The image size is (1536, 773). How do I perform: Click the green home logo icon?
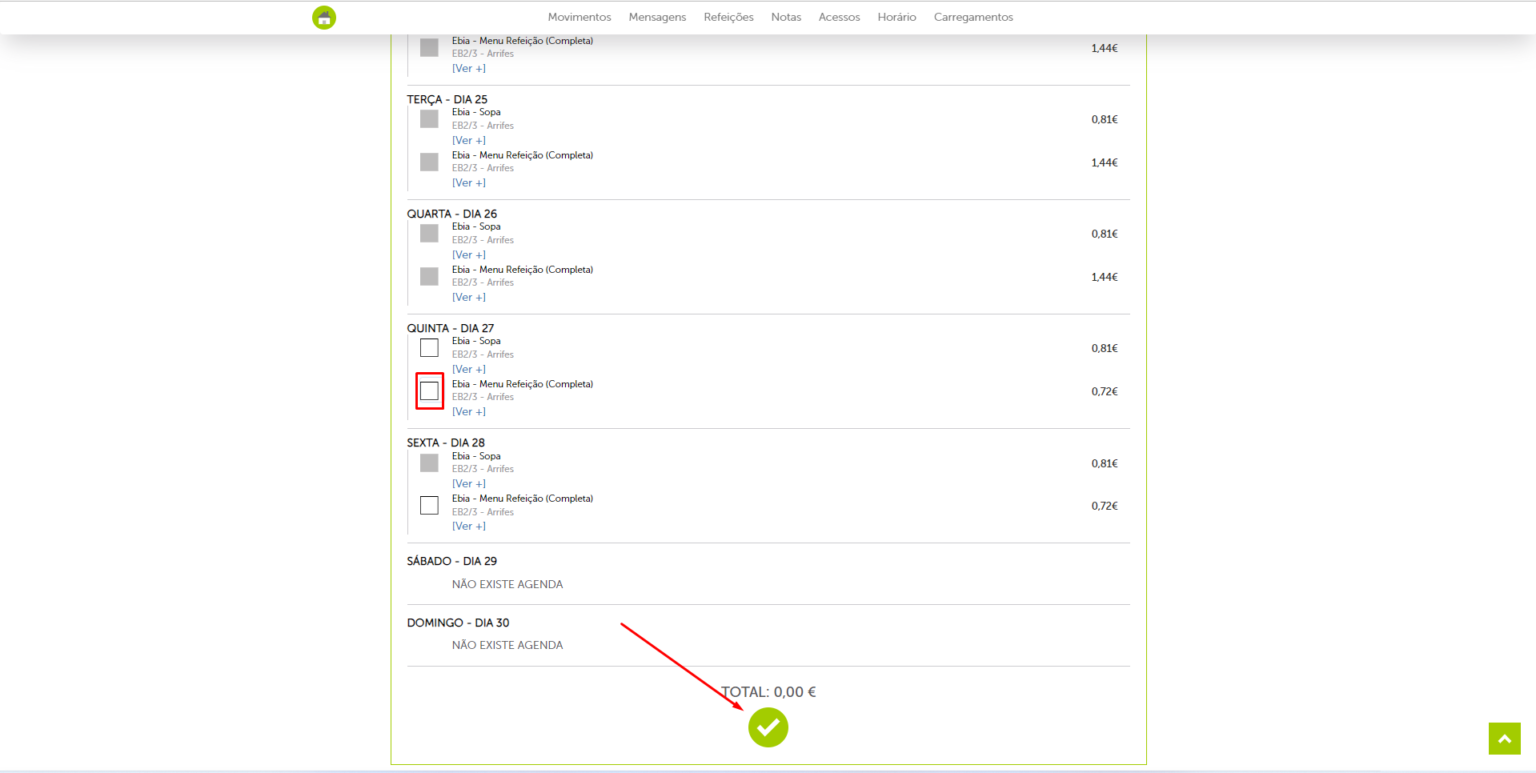(323, 18)
